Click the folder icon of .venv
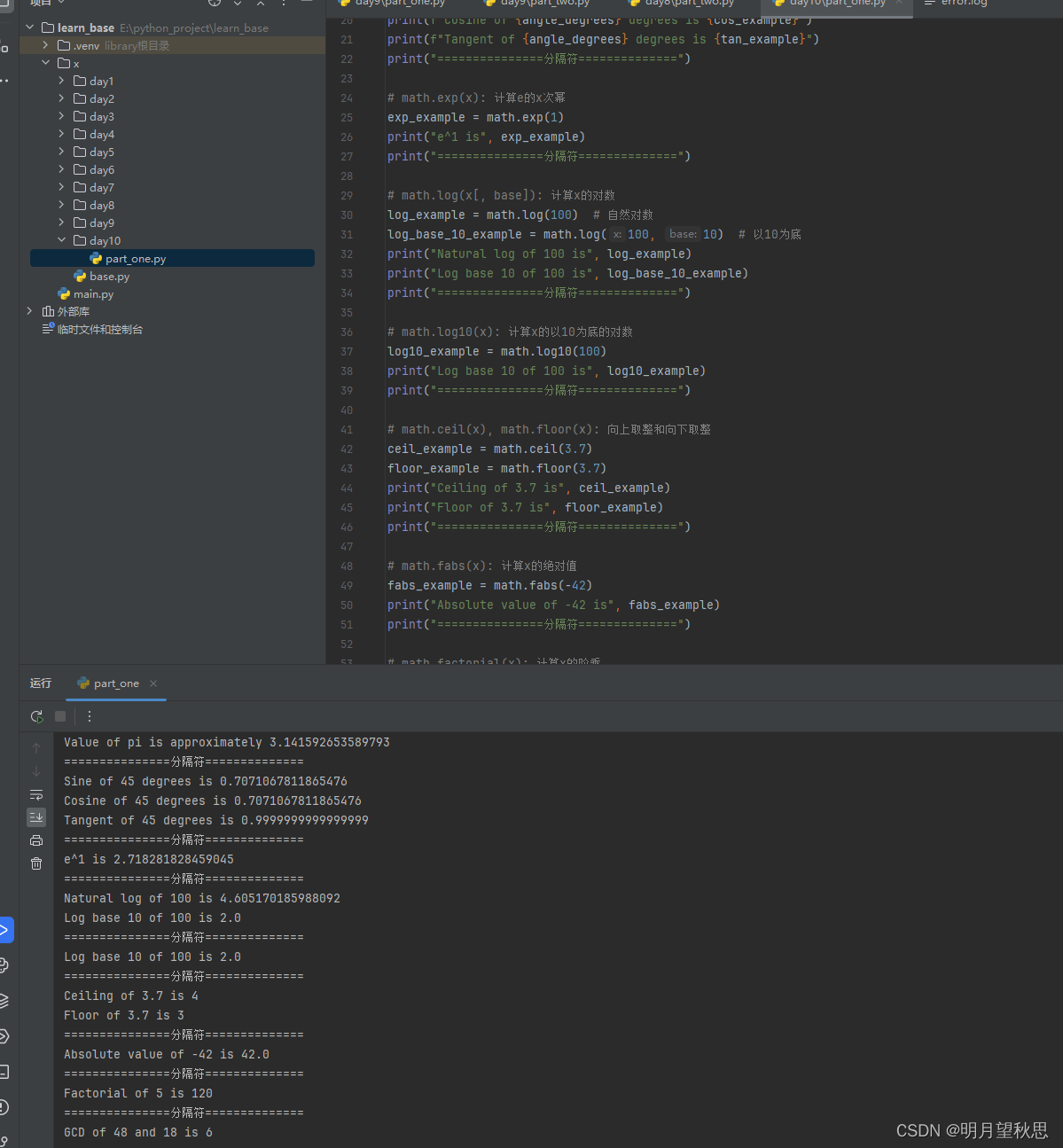This screenshot has height=1148, width=1063. (x=64, y=45)
